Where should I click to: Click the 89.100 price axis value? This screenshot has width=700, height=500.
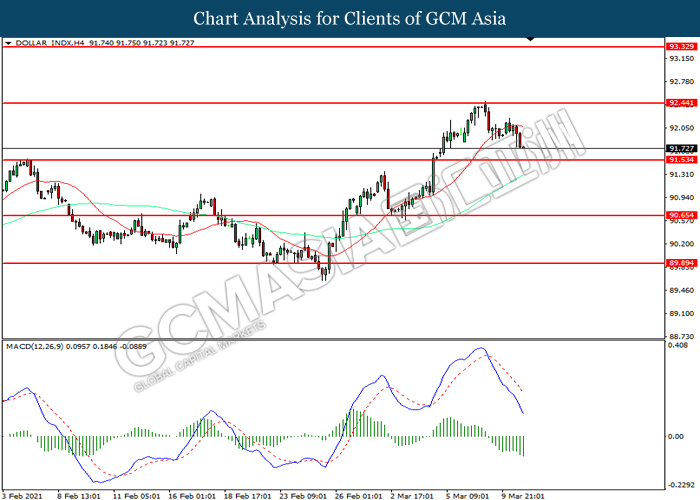[681, 314]
